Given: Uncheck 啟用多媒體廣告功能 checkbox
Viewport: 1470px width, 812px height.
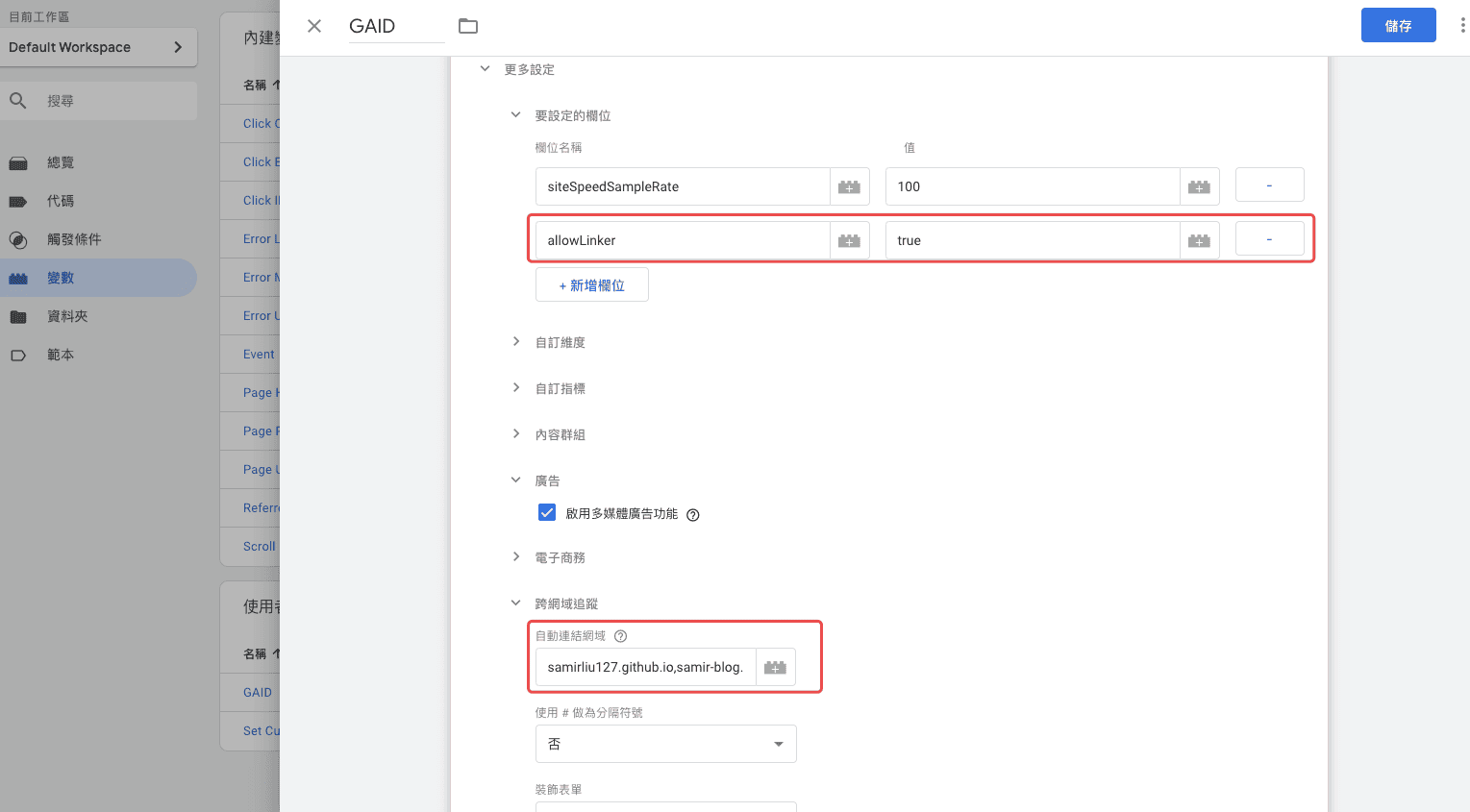Looking at the screenshot, I should tap(547, 513).
